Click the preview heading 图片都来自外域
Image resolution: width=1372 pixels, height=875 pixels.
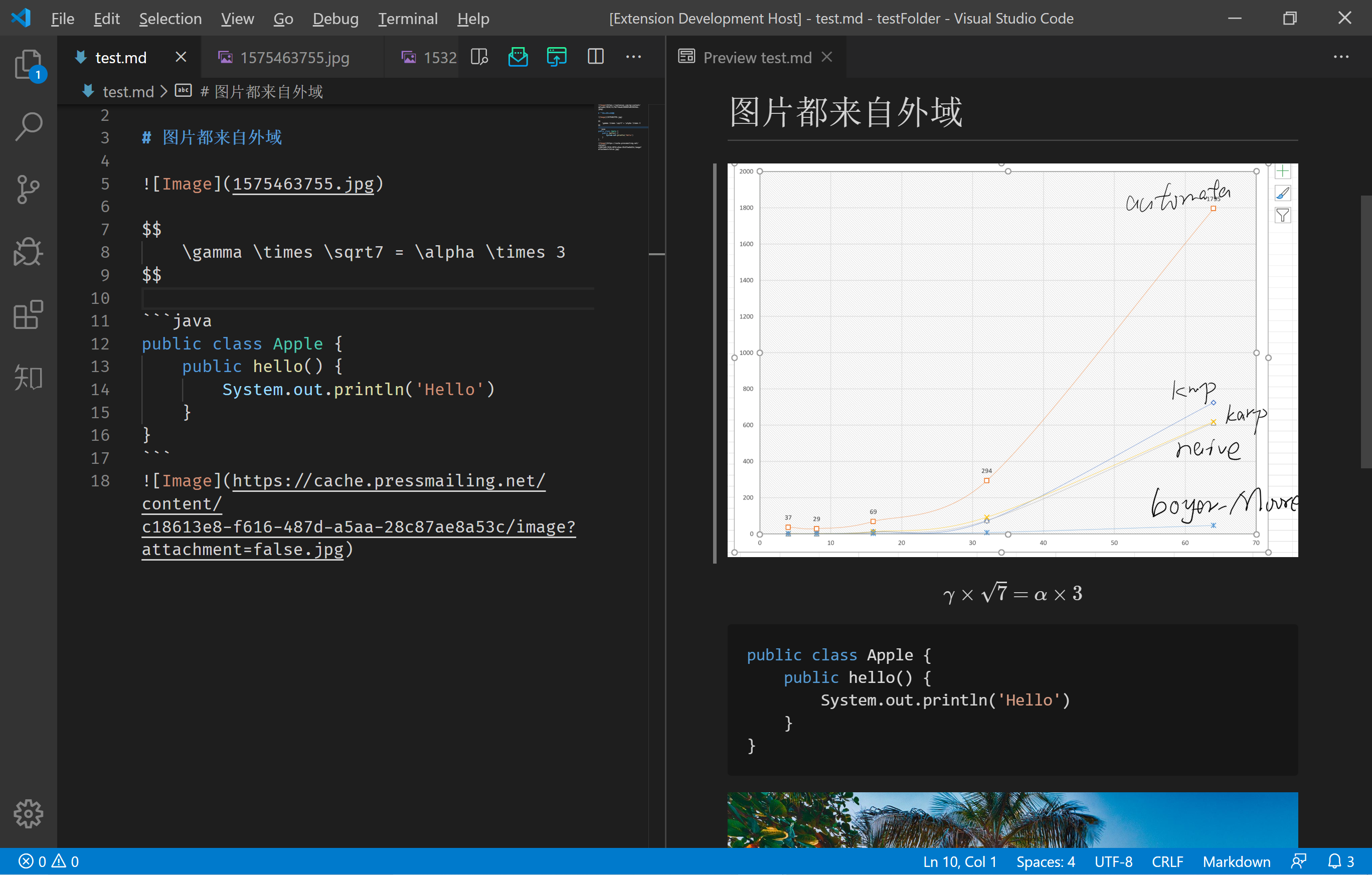coord(846,112)
